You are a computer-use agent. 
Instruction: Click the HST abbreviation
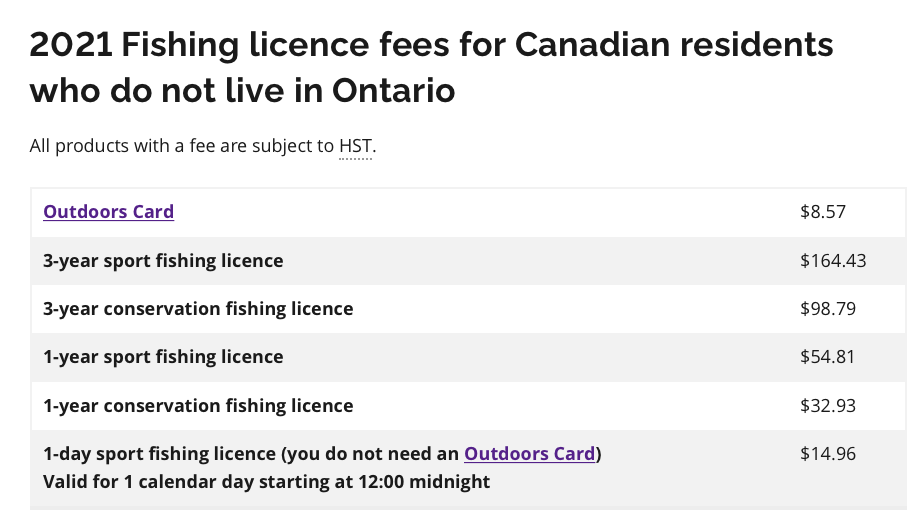pos(355,146)
